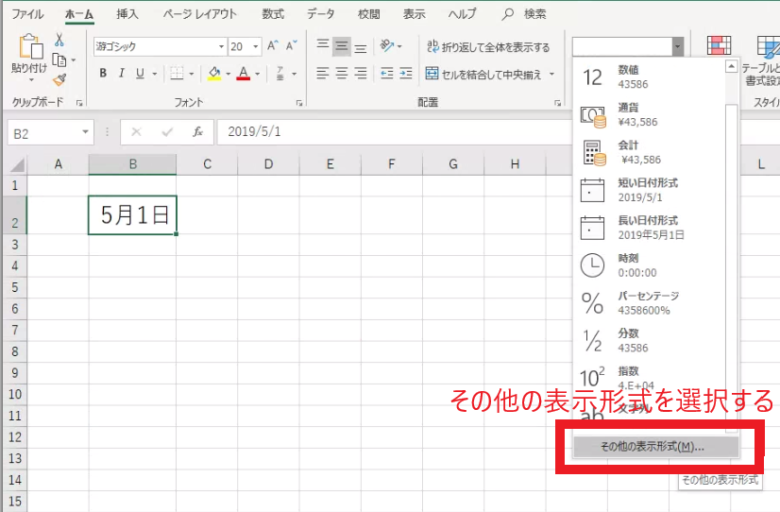Decrease indent

[387, 74]
